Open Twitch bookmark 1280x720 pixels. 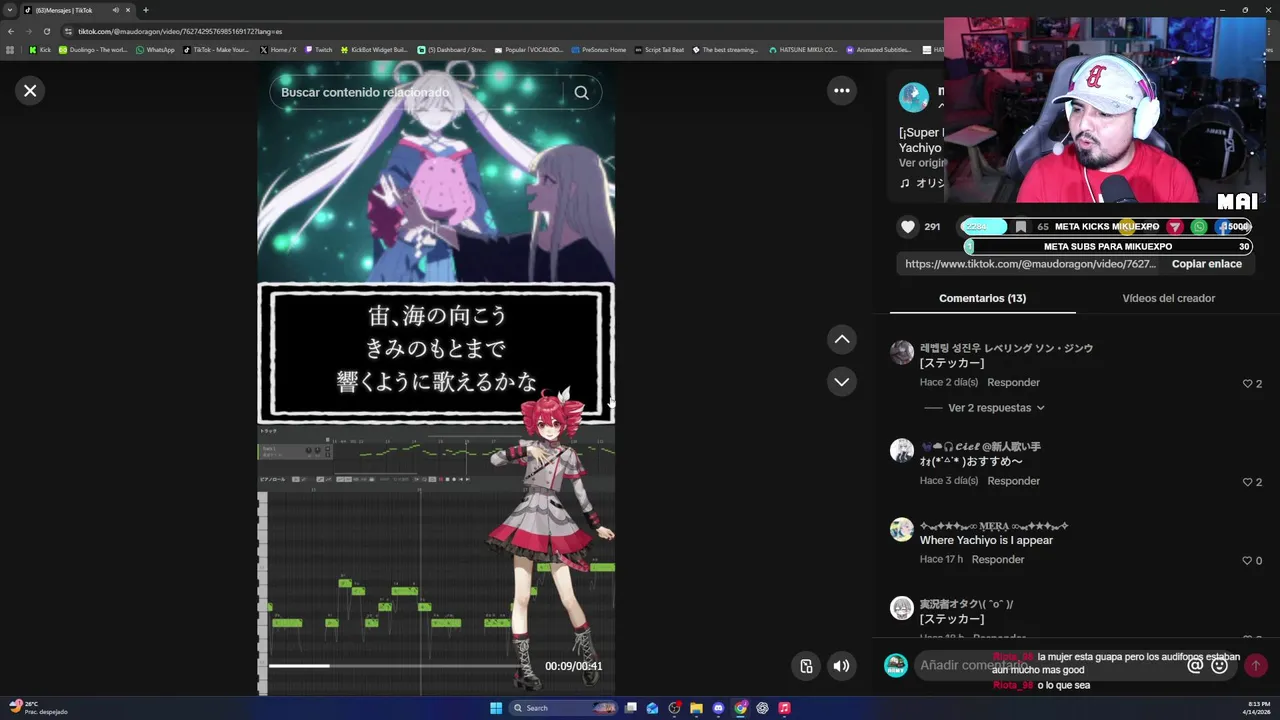pos(318,50)
